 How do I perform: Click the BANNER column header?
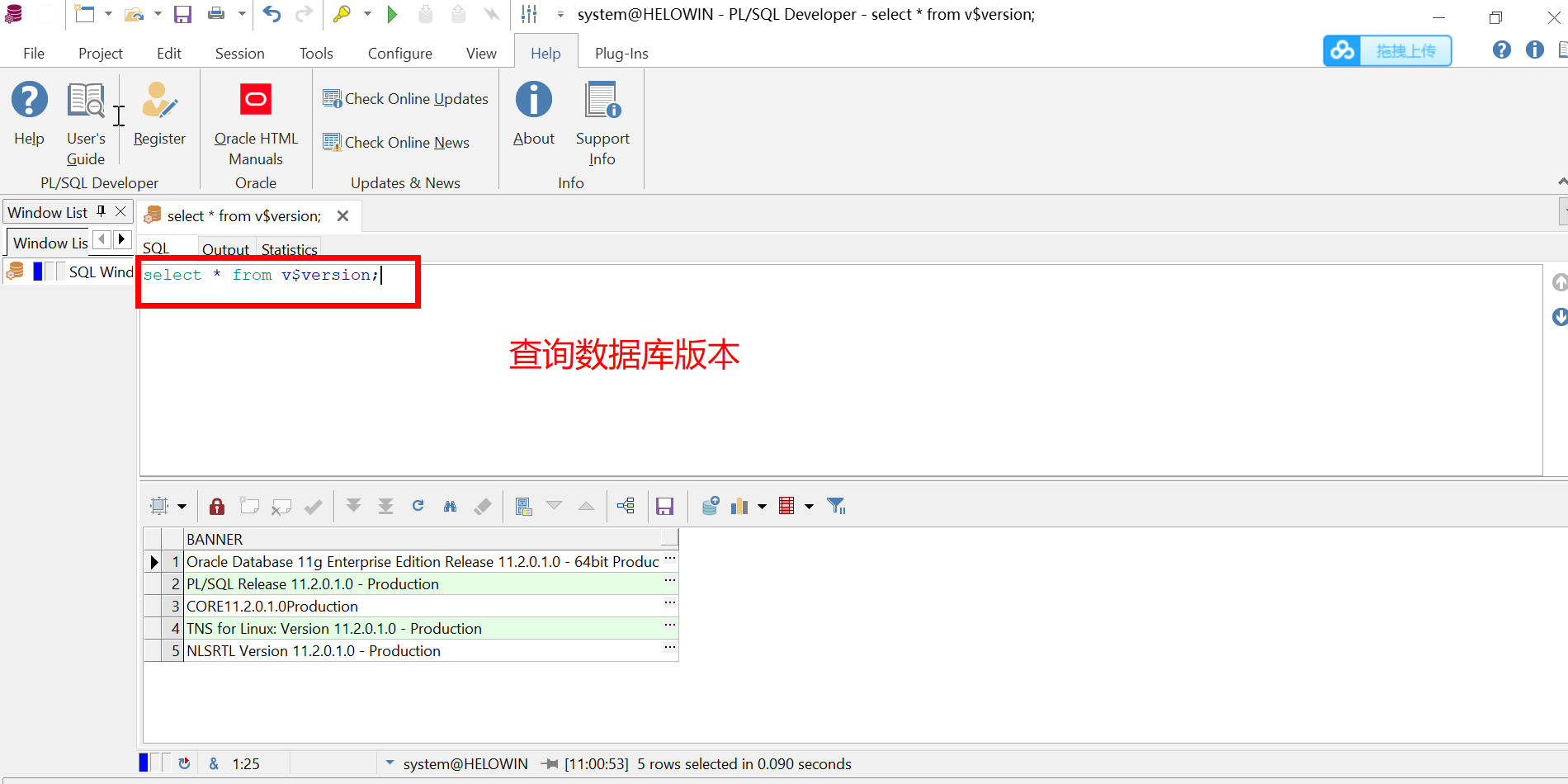coord(422,539)
